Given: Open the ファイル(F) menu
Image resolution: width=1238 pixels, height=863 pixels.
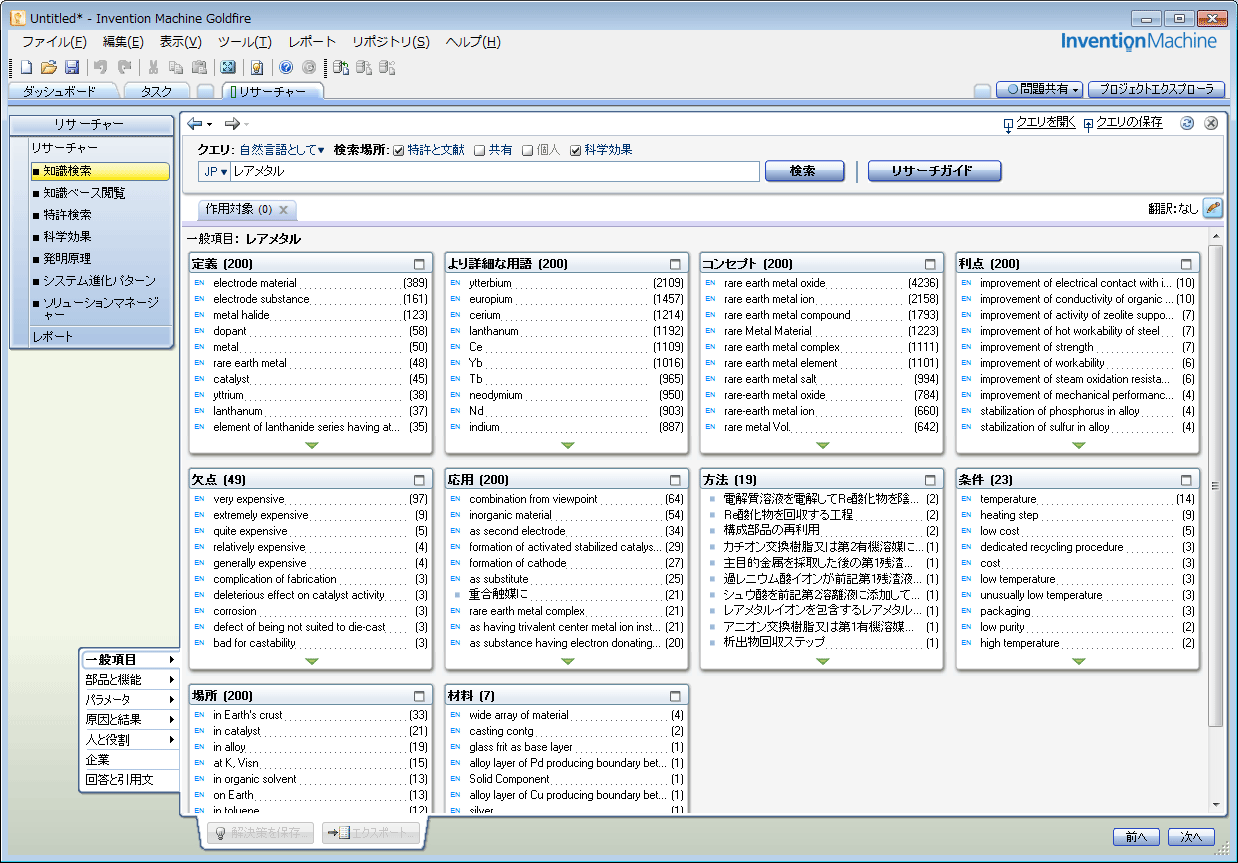Looking at the screenshot, I should 54,42.
